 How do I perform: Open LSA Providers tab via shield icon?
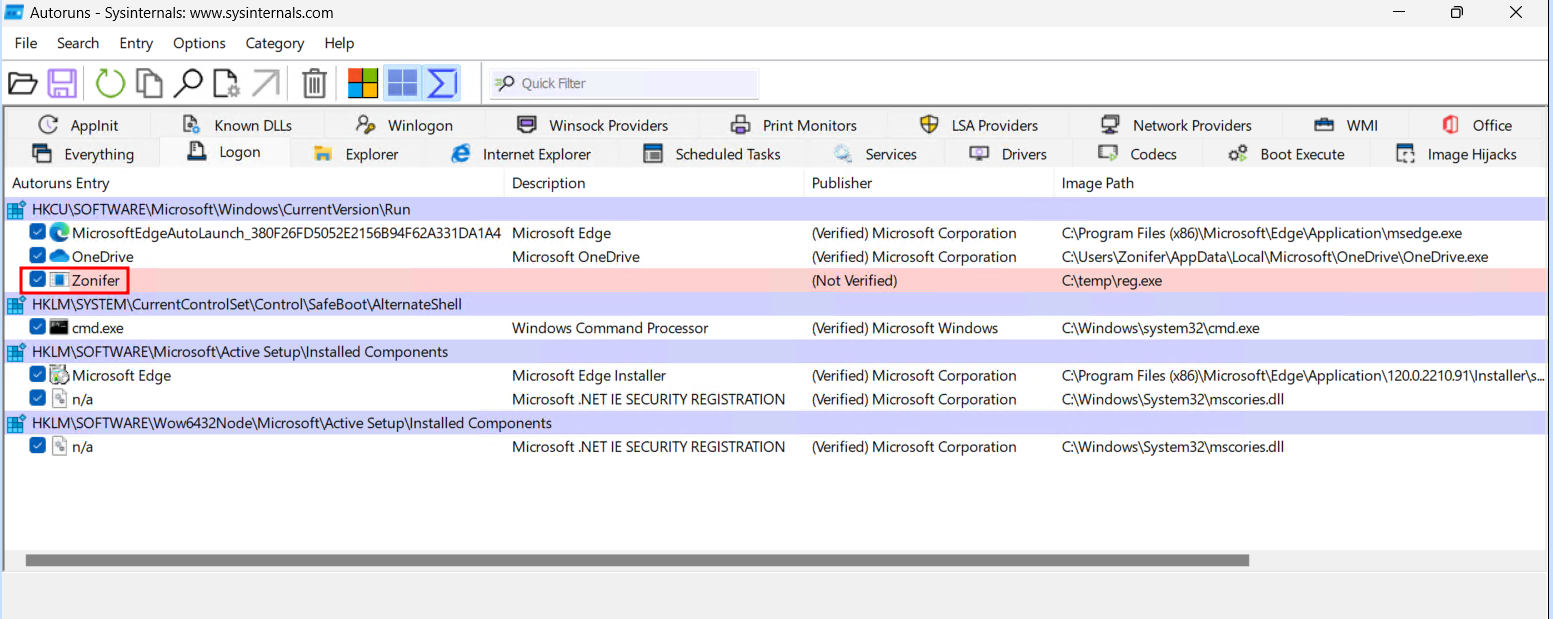point(929,125)
